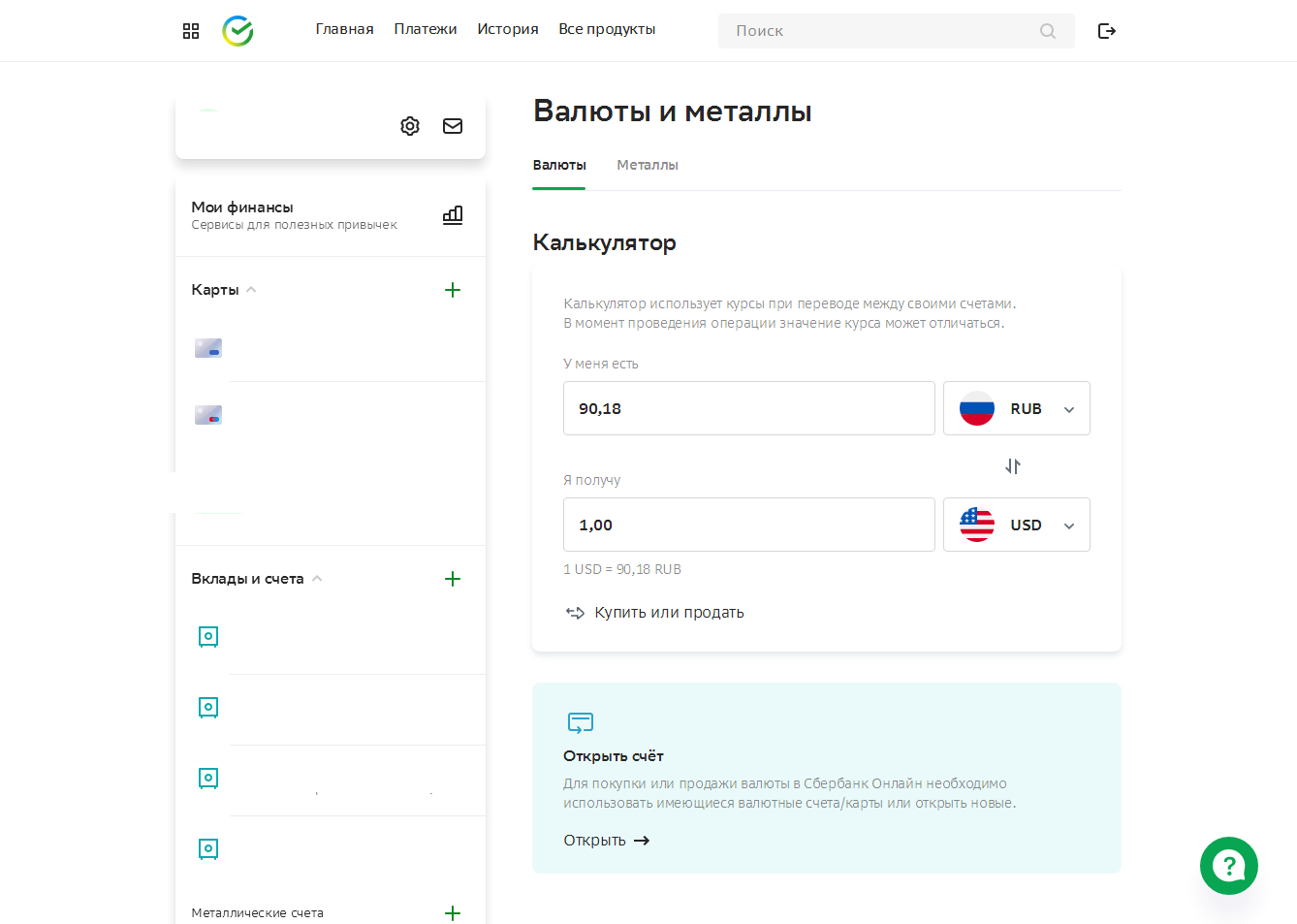Switch to the Металлы tab
Screen dimensions: 1297x924
(x=648, y=165)
